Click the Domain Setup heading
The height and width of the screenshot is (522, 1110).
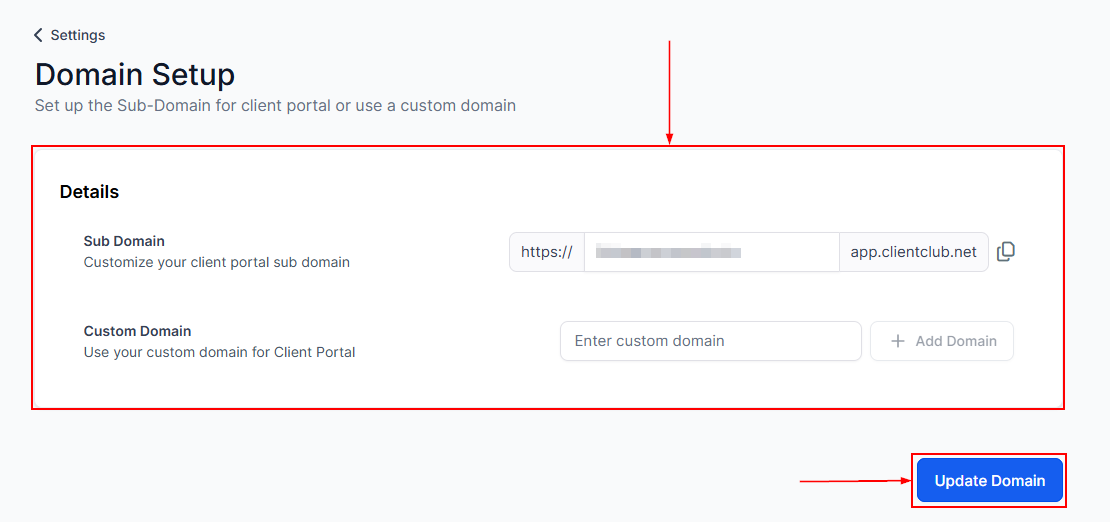[135, 75]
